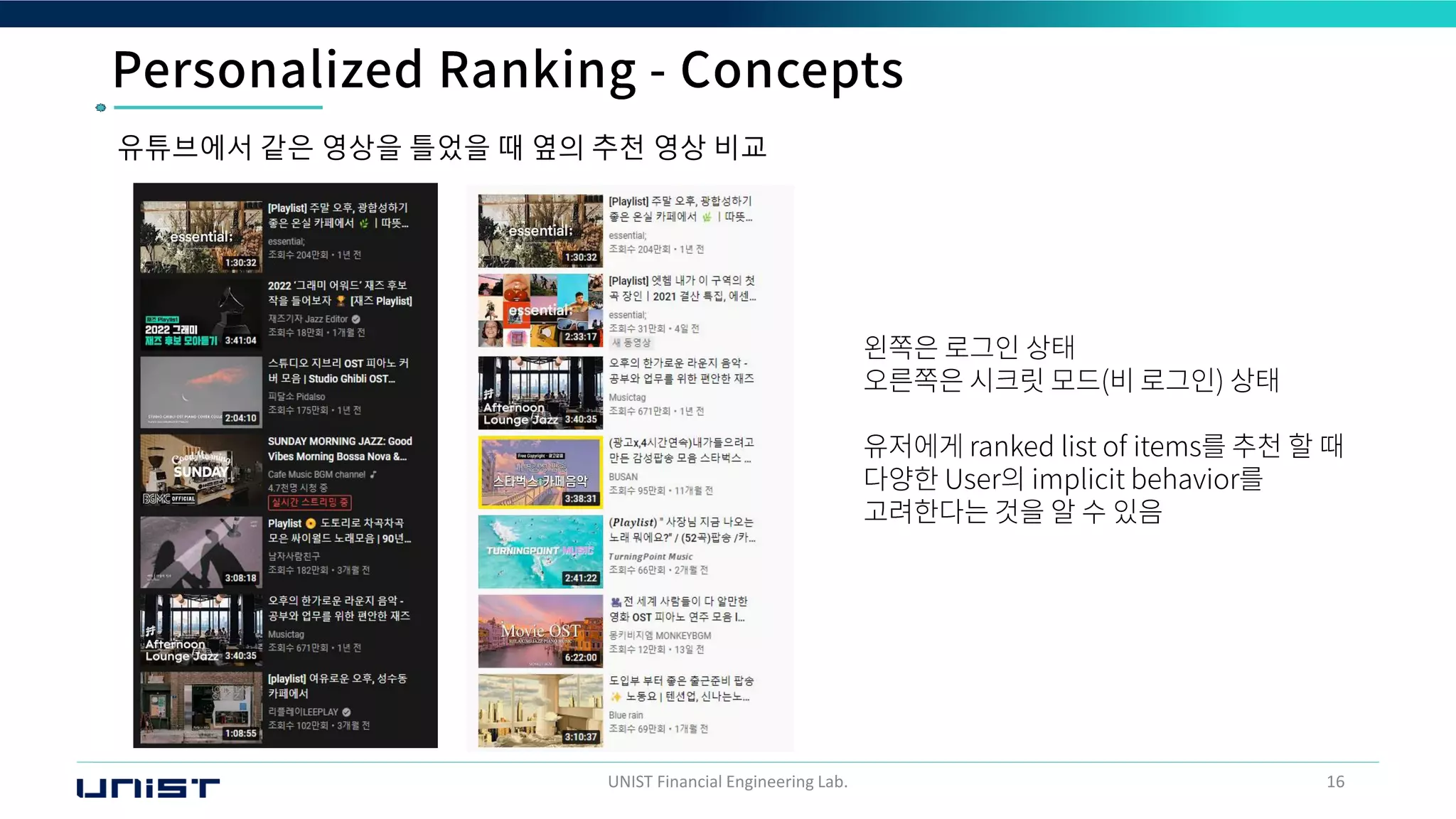Open dark-list Afternoon Lounge Jazz thumbnail

click(x=201, y=629)
